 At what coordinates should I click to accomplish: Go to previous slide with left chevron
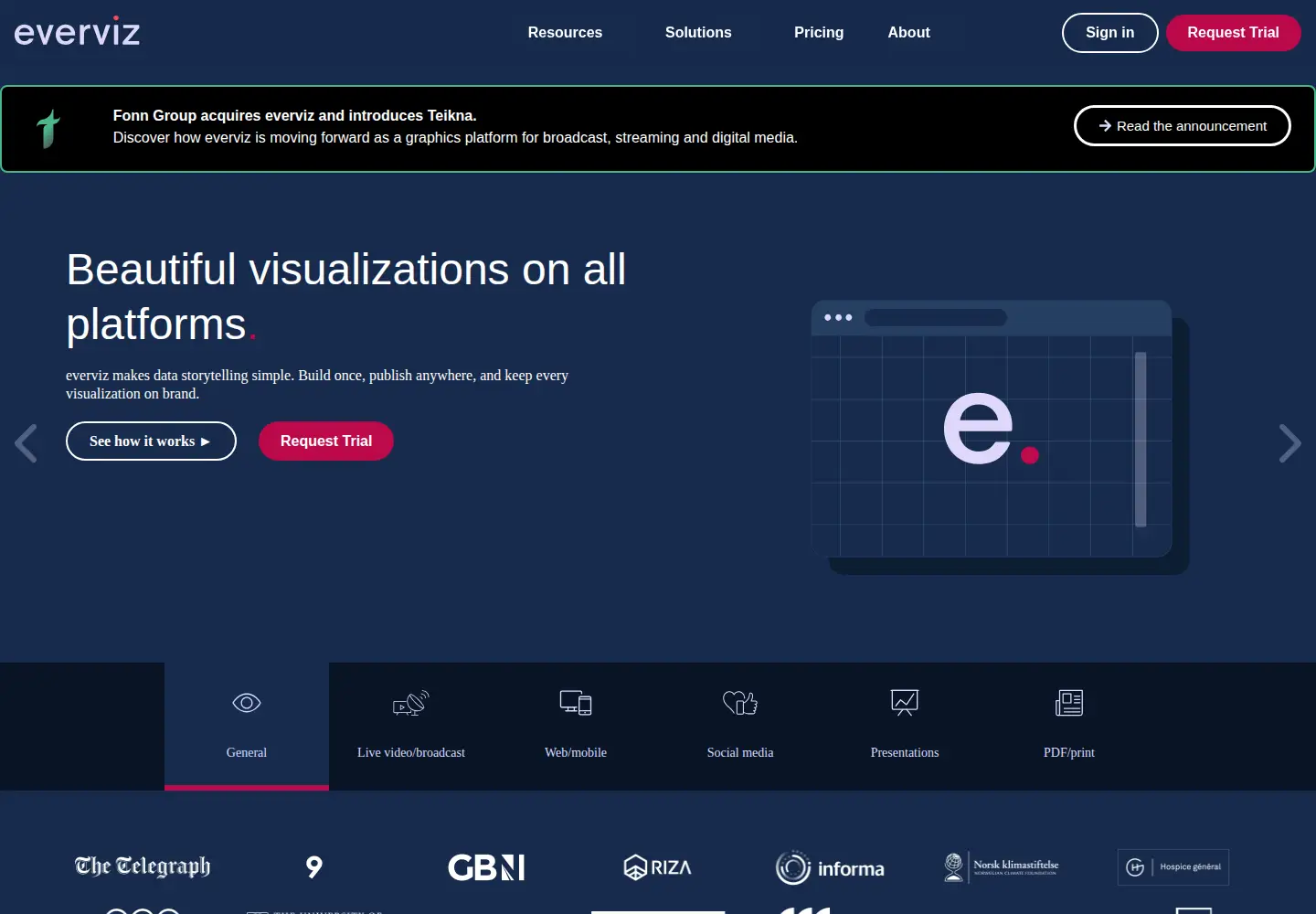(x=27, y=443)
